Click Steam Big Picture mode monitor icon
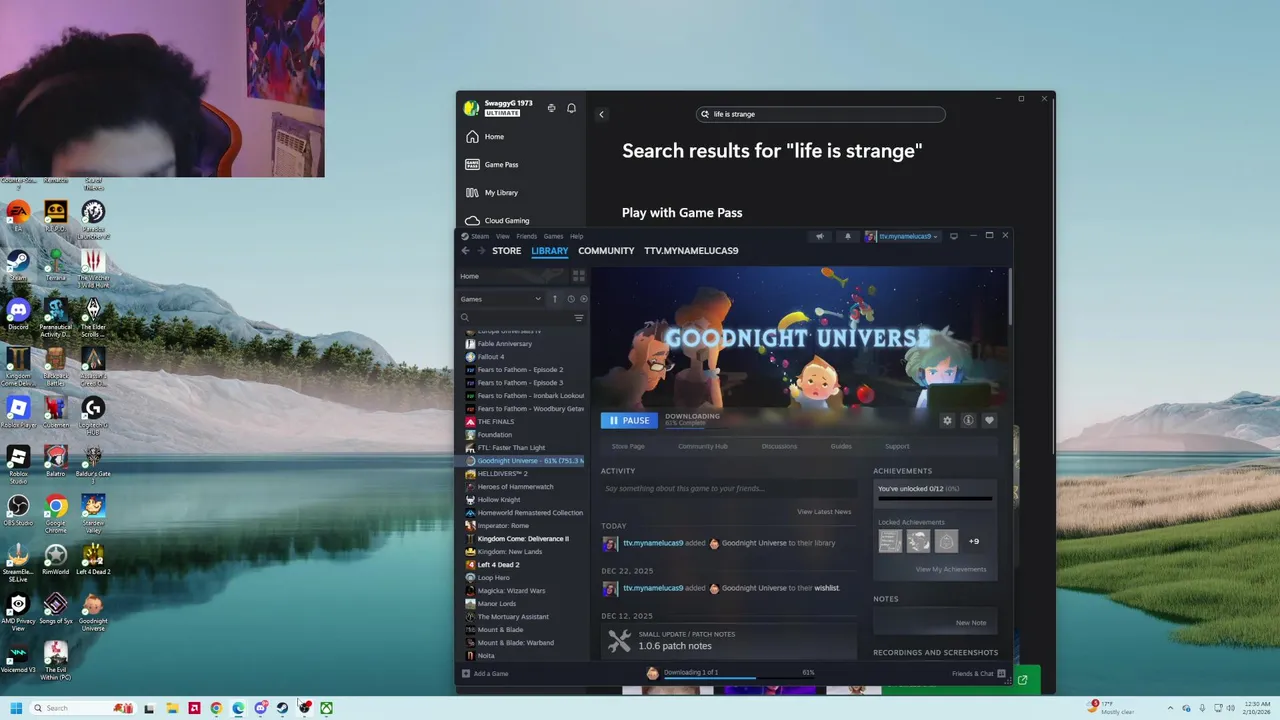 point(954,237)
